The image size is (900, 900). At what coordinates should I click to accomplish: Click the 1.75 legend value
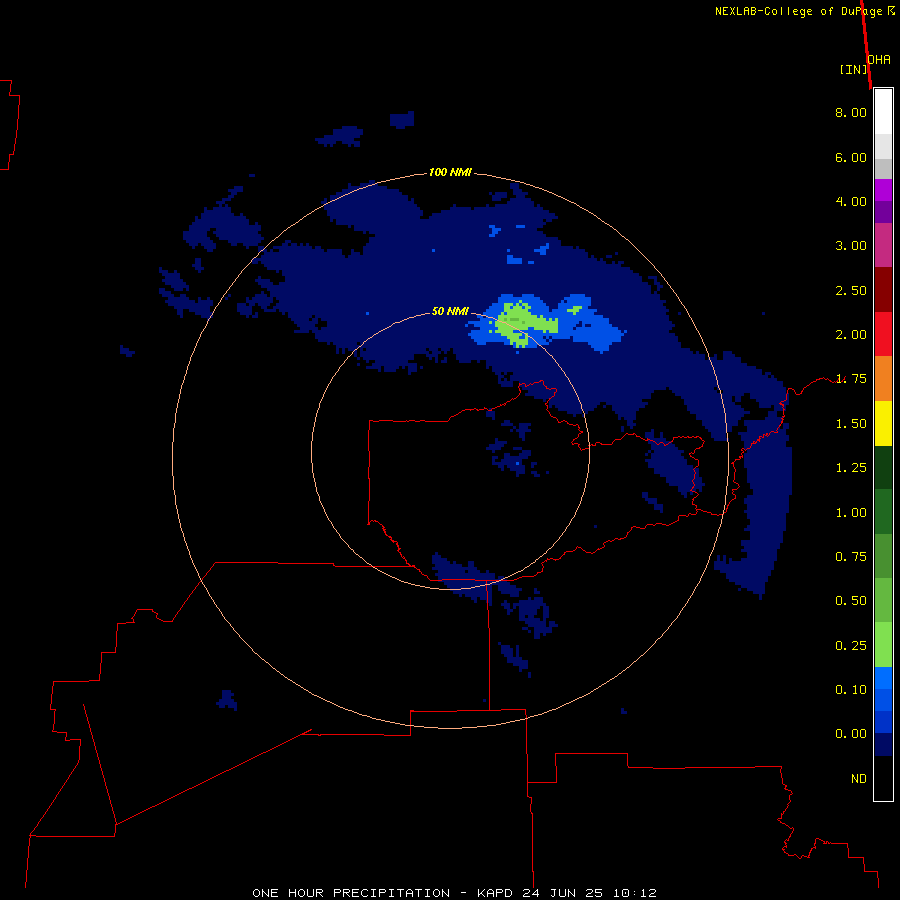[851, 379]
